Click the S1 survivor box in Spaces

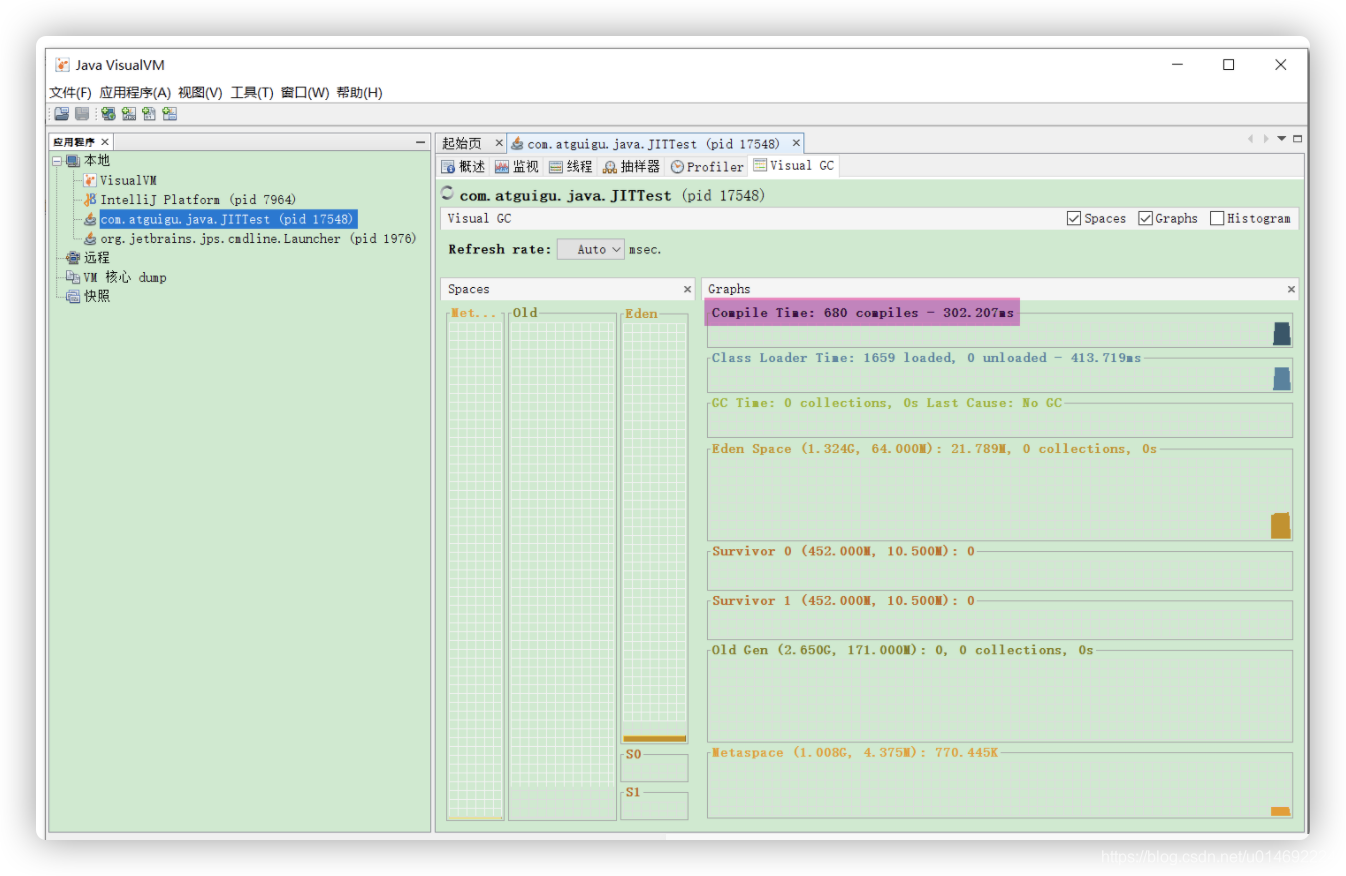tap(654, 805)
